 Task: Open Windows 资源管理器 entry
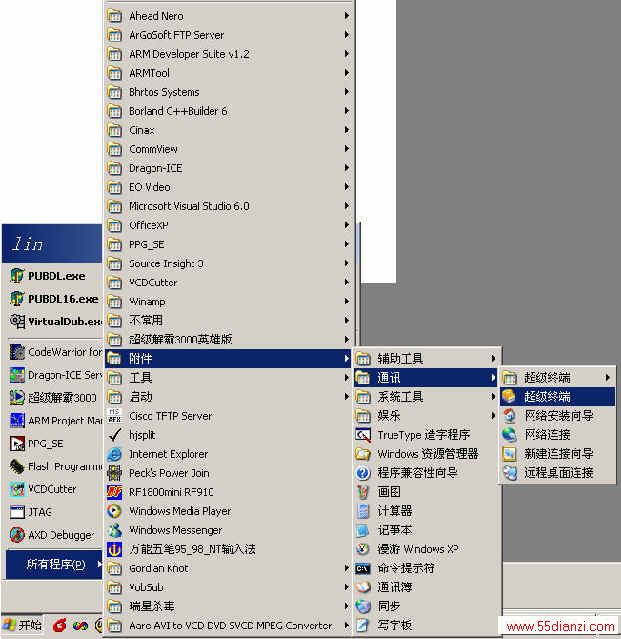tap(425, 454)
